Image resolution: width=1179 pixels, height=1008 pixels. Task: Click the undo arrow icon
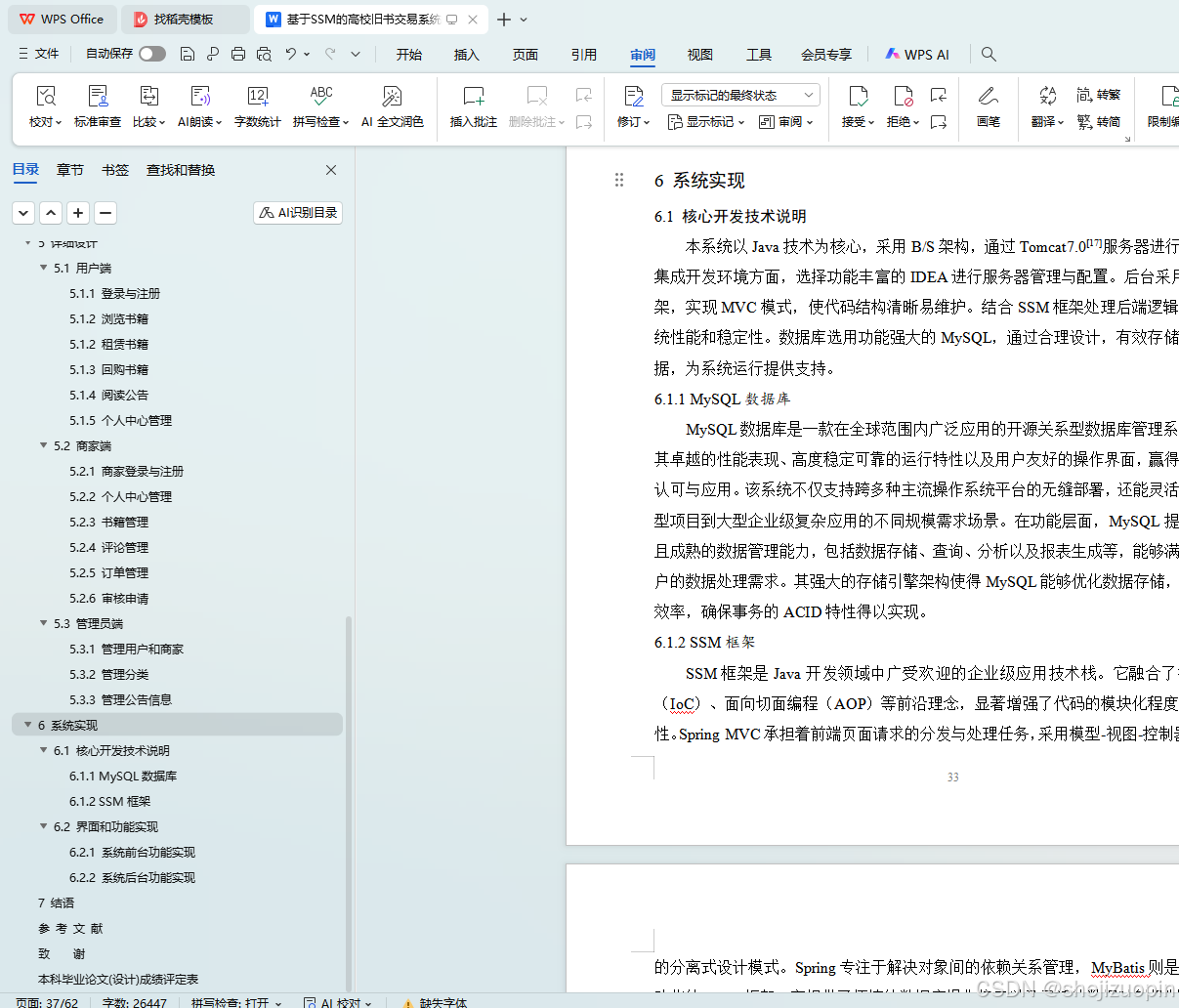click(291, 54)
